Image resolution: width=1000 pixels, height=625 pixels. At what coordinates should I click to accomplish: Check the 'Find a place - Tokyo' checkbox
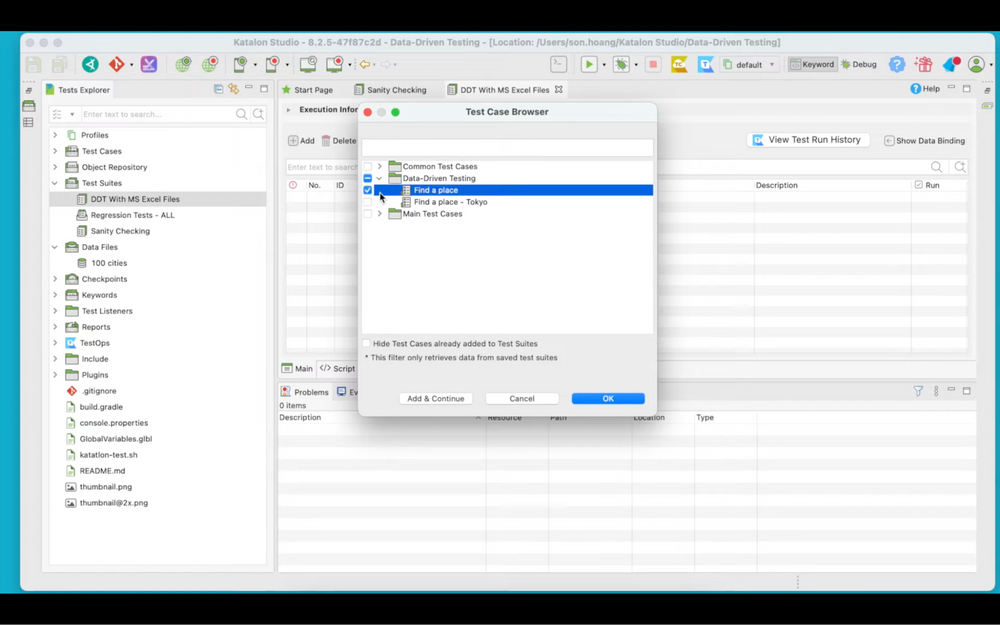point(368,202)
